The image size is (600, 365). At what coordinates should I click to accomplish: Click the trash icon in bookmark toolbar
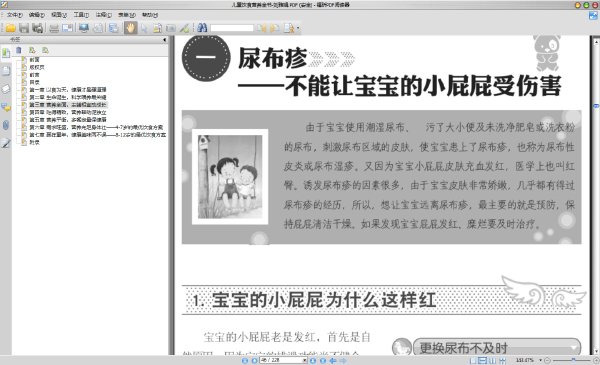tap(18, 50)
